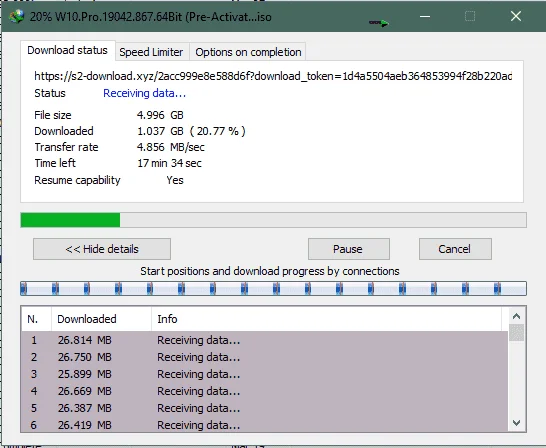The image size is (546, 448).
Task: Select connection row 2 with 26.750 MB
Action: tap(264, 357)
